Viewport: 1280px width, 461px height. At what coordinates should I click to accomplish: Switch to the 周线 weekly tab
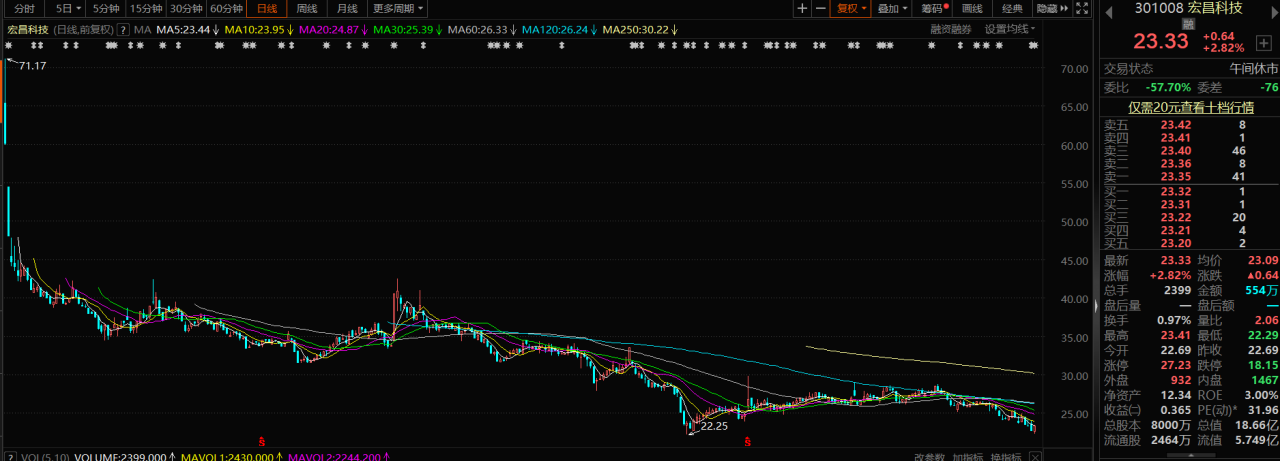[x=307, y=9]
